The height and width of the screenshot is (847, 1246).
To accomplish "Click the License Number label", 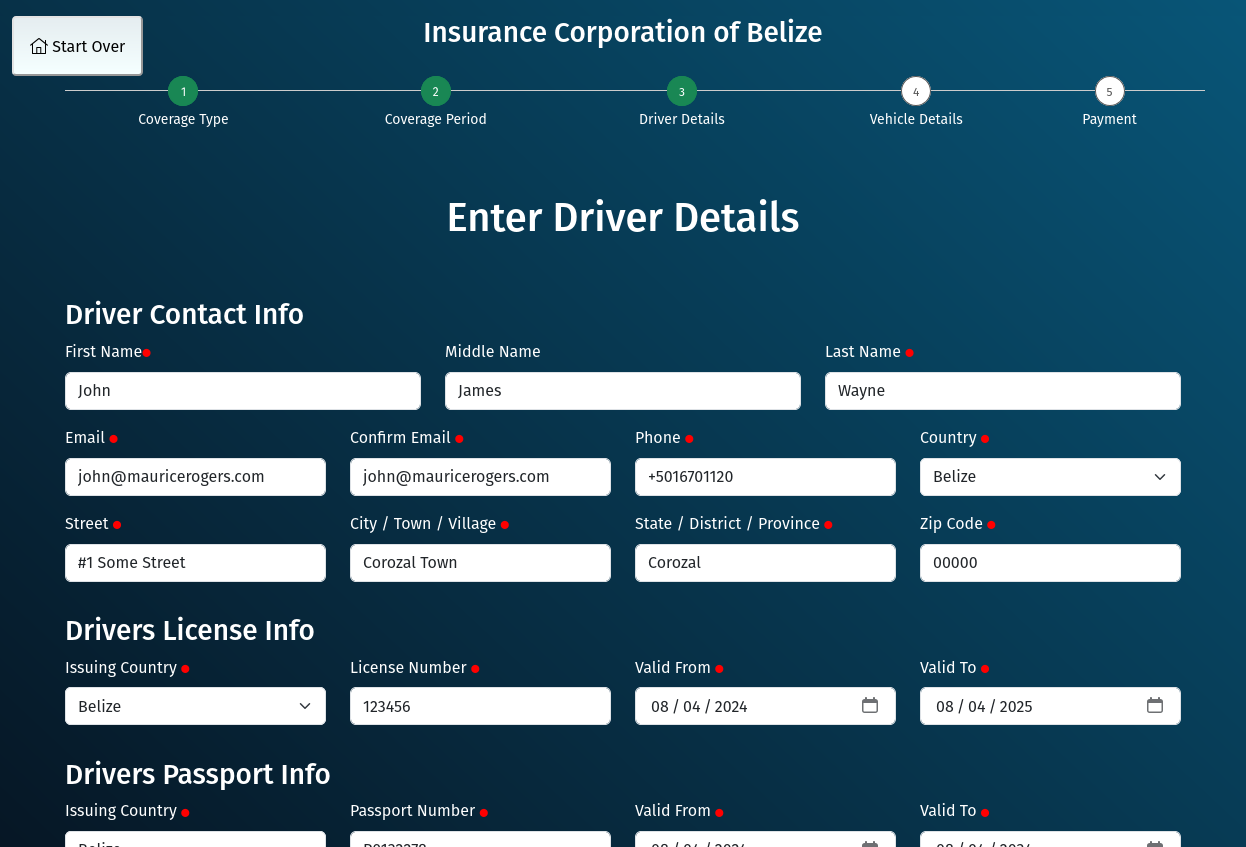I will [x=408, y=668].
